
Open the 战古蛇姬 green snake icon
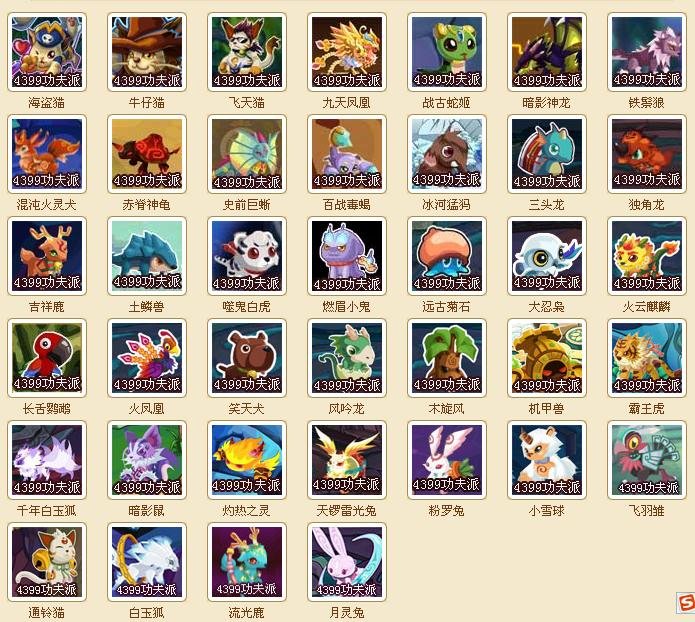point(447,52)
